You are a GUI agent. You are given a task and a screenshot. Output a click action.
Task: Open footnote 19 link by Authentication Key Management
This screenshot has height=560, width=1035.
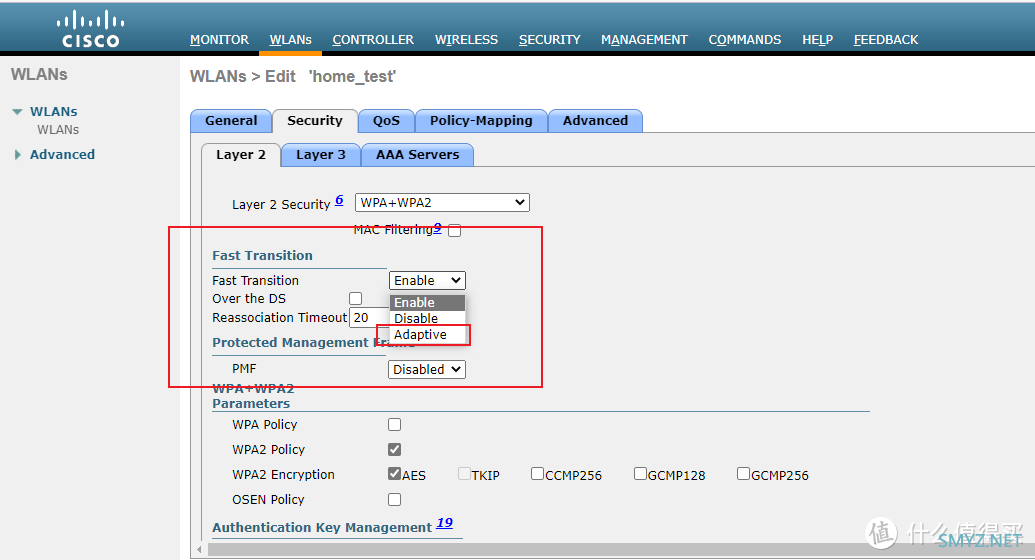444,523
